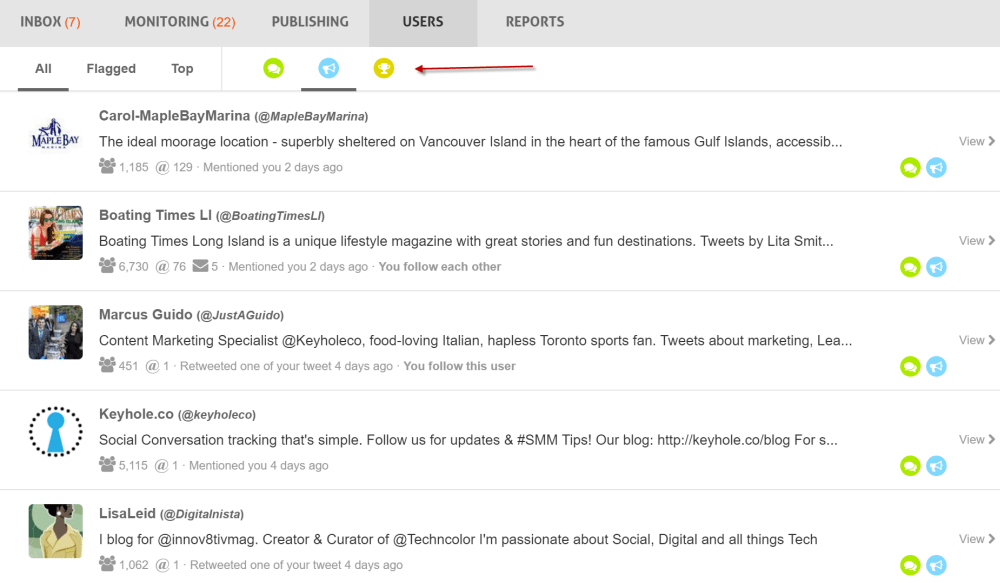Click blue megaphone icon for Keyhole.co
Image resolution: width=1000 pixels, height=583 pixels.
pyautogui.click(x=936, y=466)
